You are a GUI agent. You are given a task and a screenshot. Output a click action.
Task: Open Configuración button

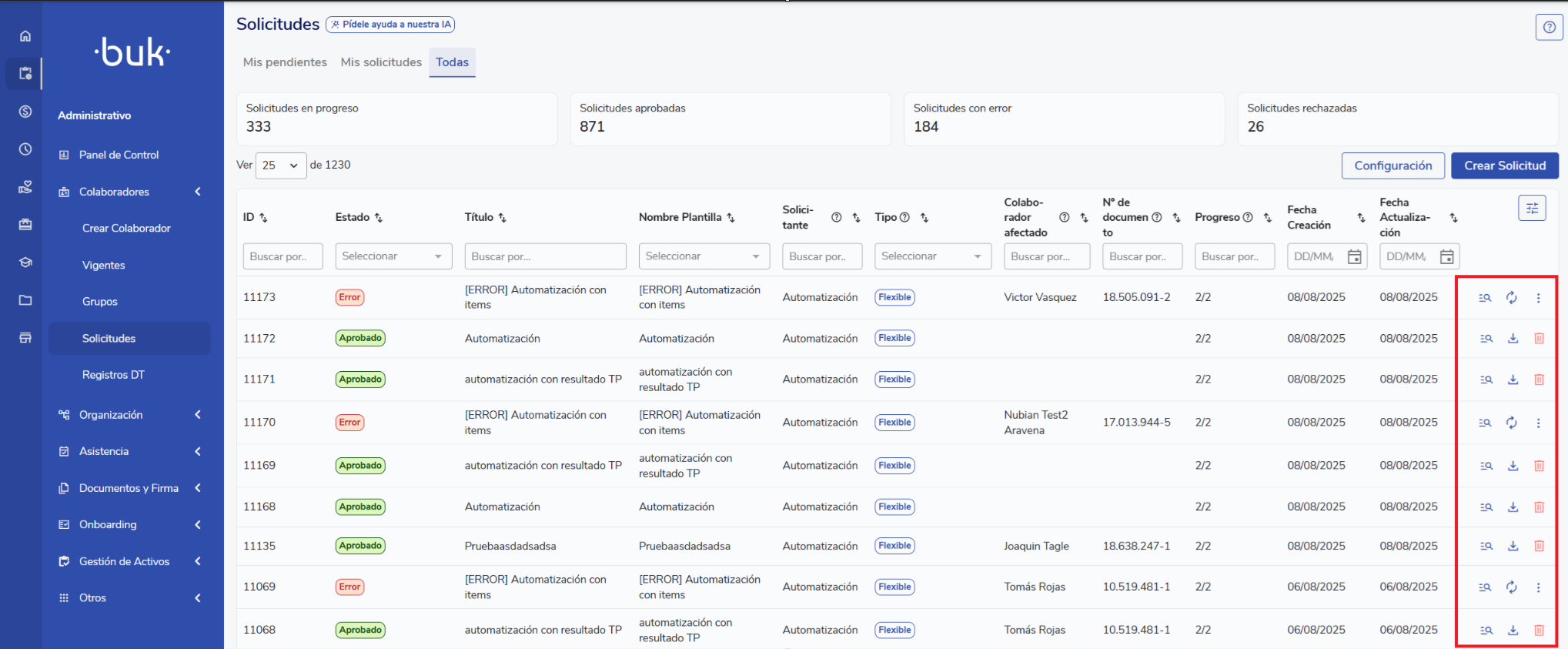pyautogui.click(x=1392, y=166)
